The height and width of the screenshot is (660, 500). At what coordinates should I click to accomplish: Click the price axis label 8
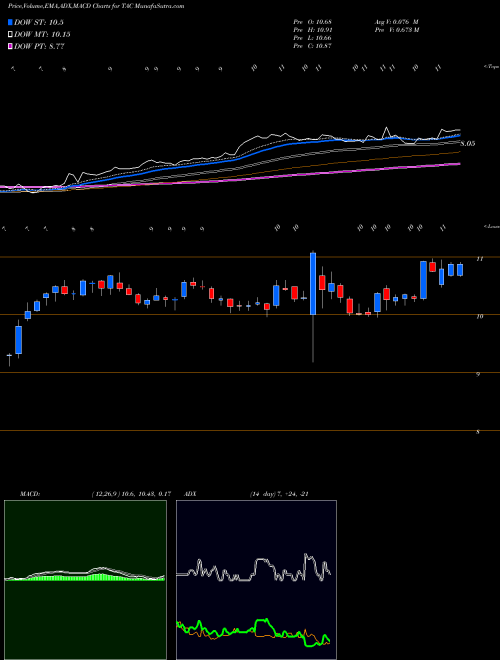pyautogui.click(x=478, y=432)
